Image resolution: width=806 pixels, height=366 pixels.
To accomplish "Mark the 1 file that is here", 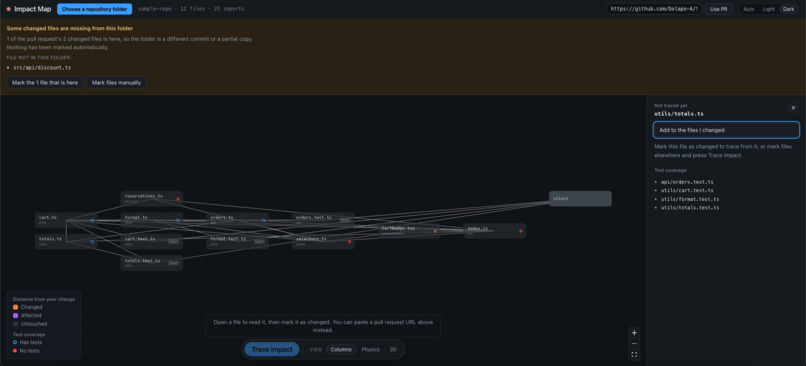I will tap(45, 82).
